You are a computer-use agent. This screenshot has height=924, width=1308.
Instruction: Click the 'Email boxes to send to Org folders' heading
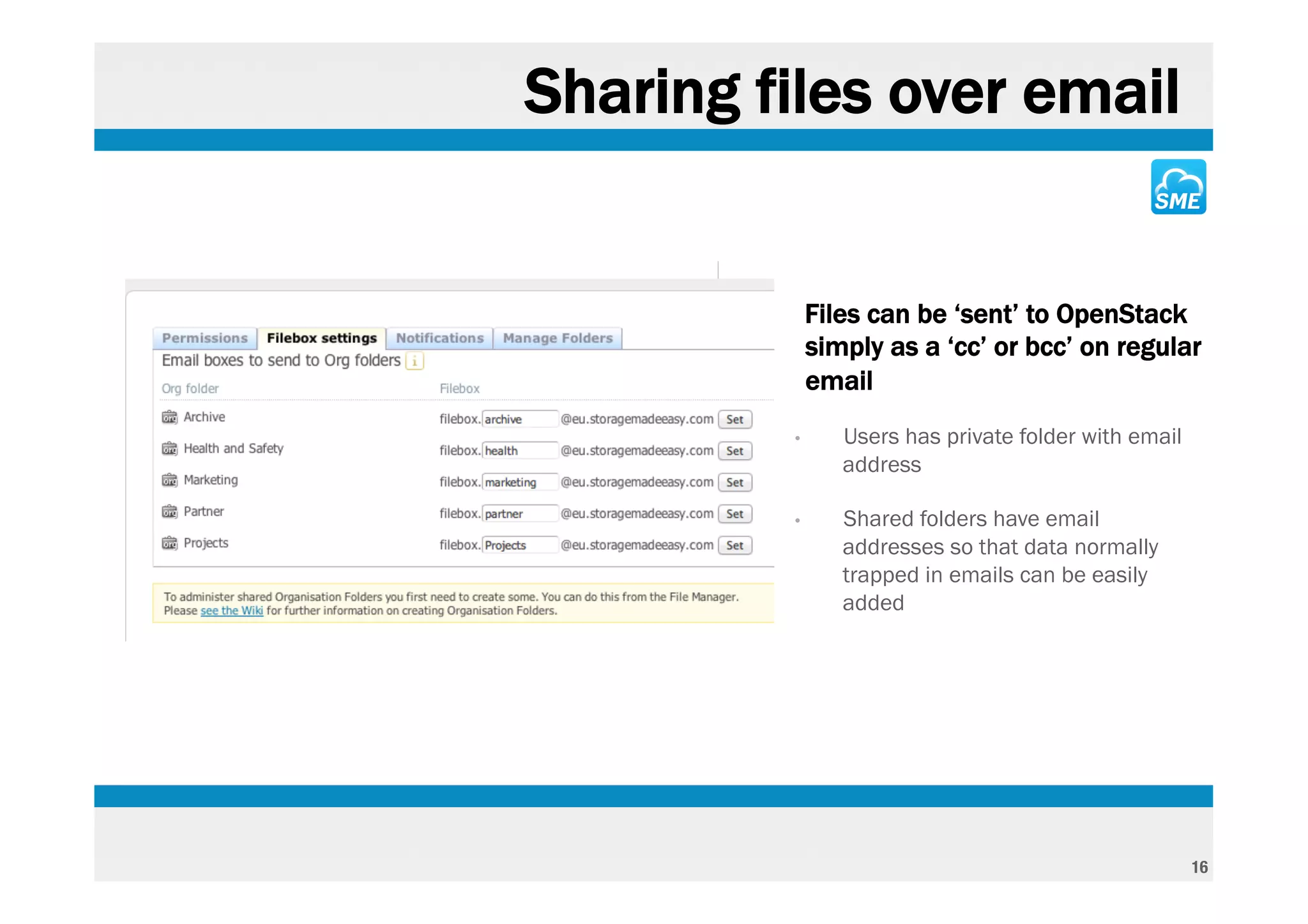tap(281, 361)
